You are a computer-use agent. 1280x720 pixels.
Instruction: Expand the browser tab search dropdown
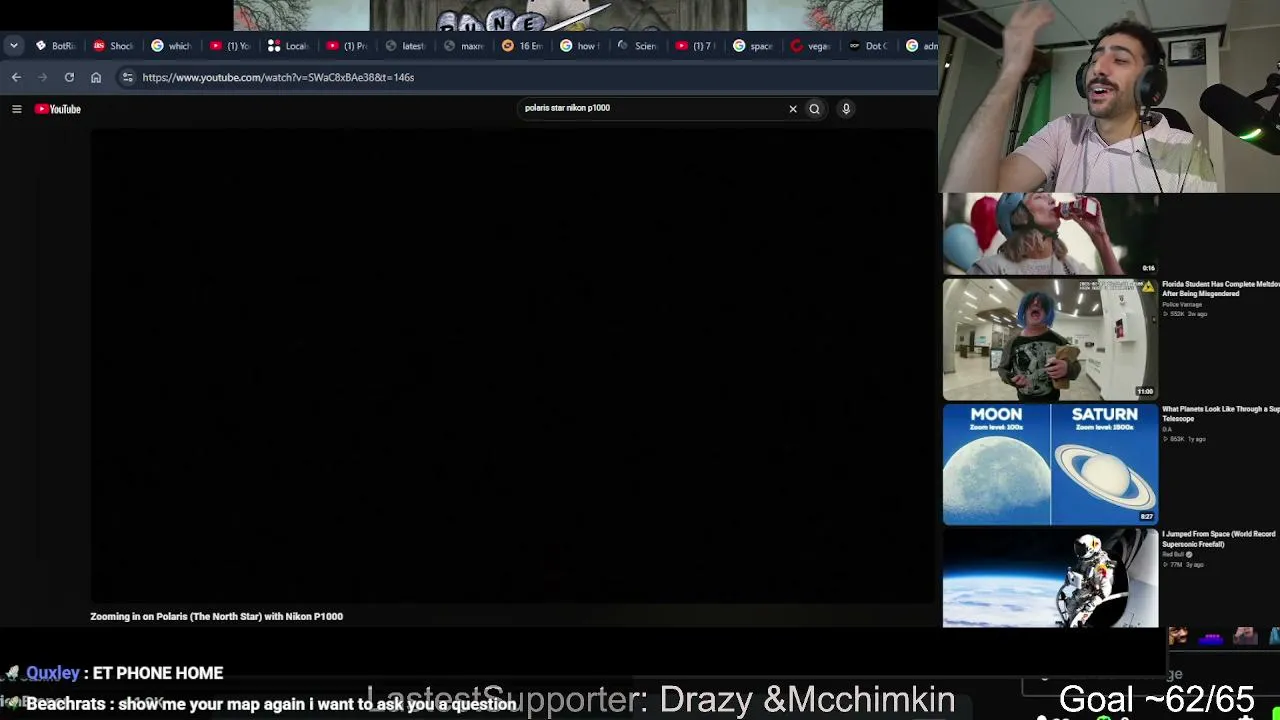coord(13,46)
